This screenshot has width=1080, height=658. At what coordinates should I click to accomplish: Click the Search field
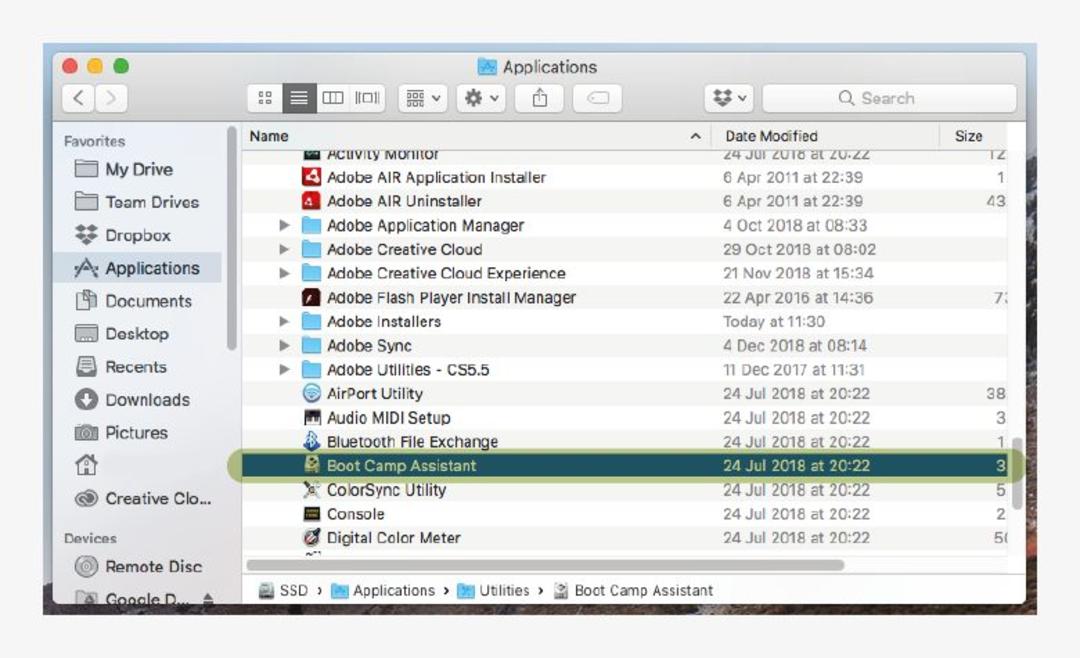pos(889,99)
